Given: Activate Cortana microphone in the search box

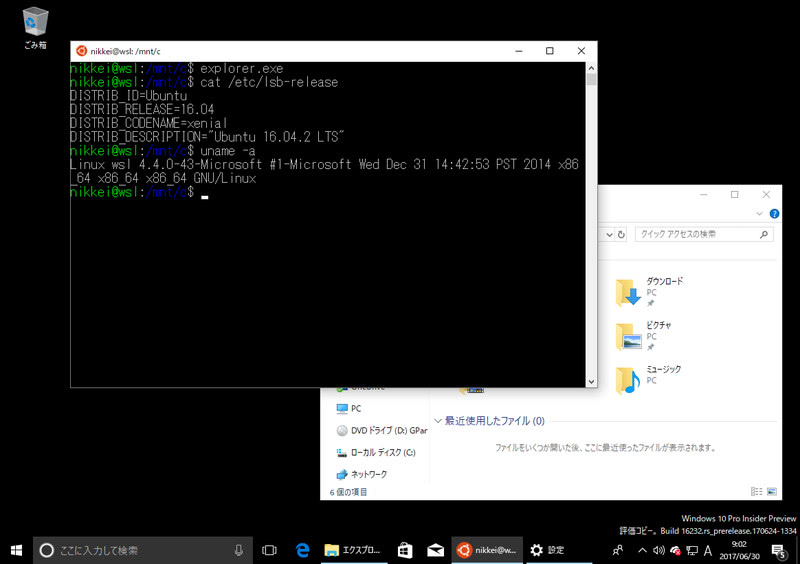Looking at the screenshot, I should click(x=239, y=550).
